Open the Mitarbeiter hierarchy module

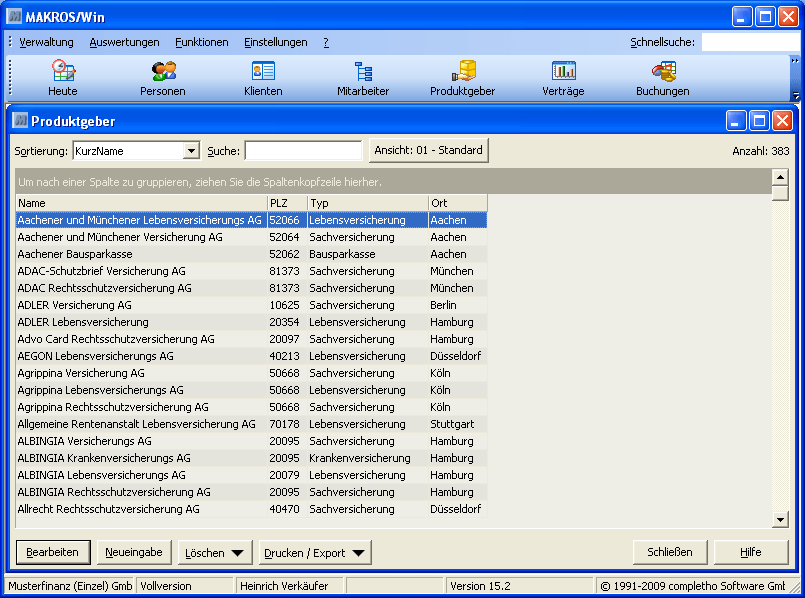click(x=363, y=78)
